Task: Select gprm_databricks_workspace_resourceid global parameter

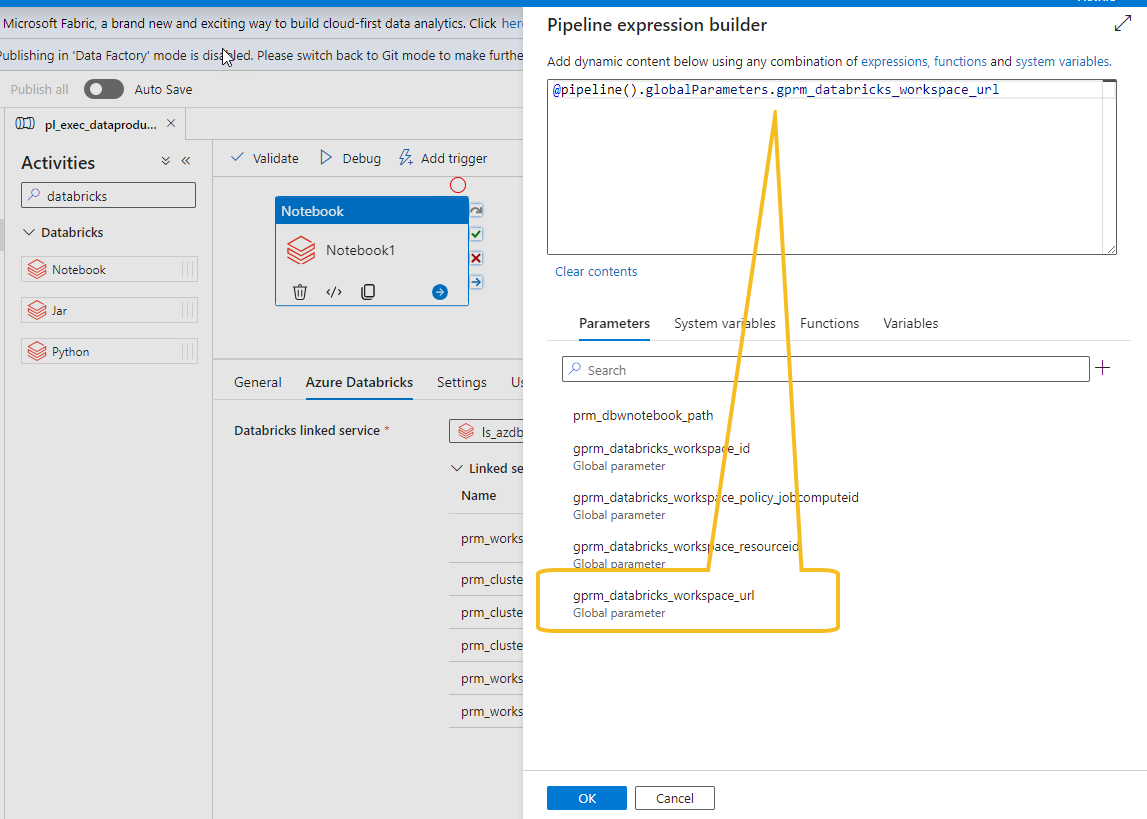Action: 685,554
